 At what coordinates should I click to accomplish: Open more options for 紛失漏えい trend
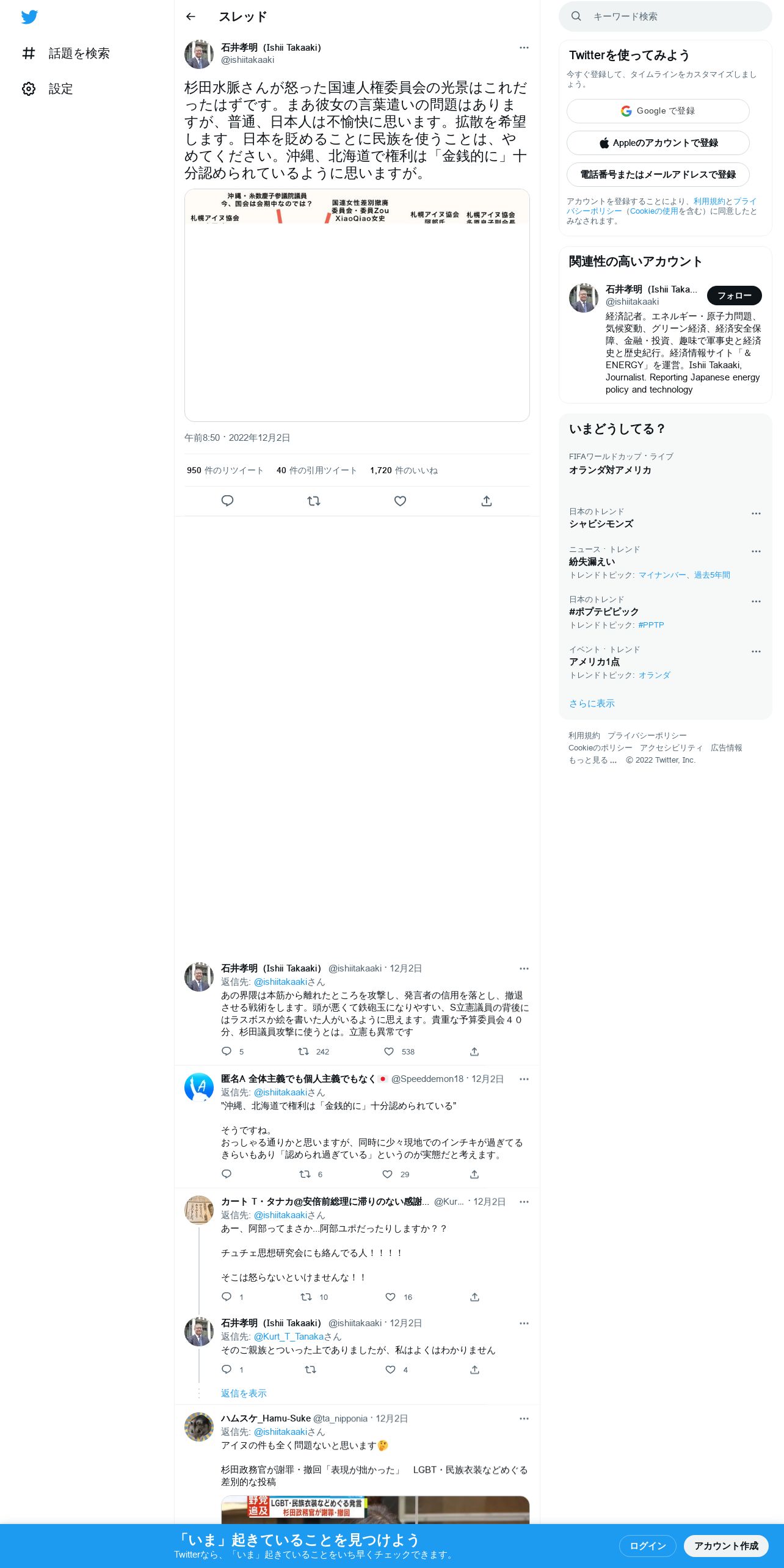[756, 551]
